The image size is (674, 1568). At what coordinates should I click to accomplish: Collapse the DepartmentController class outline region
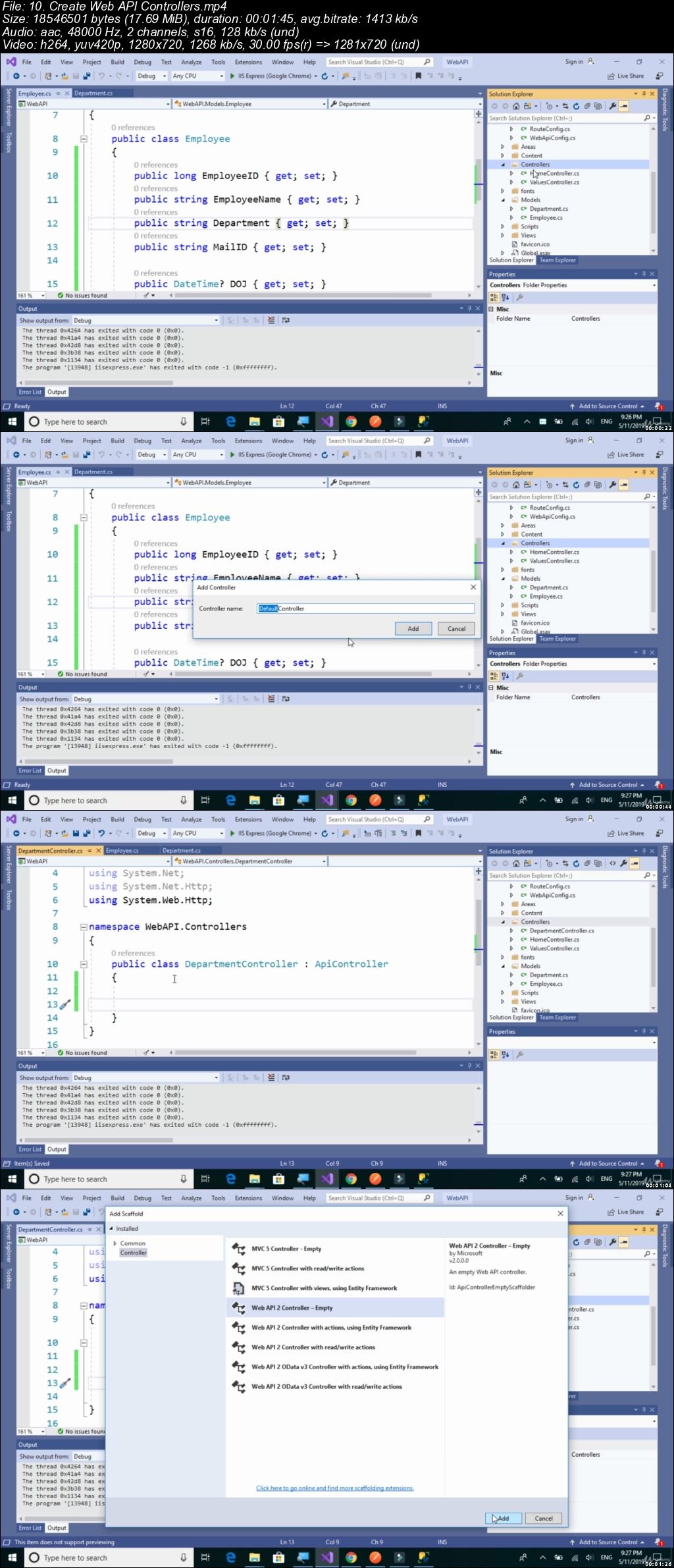click(x=84, y=964)
